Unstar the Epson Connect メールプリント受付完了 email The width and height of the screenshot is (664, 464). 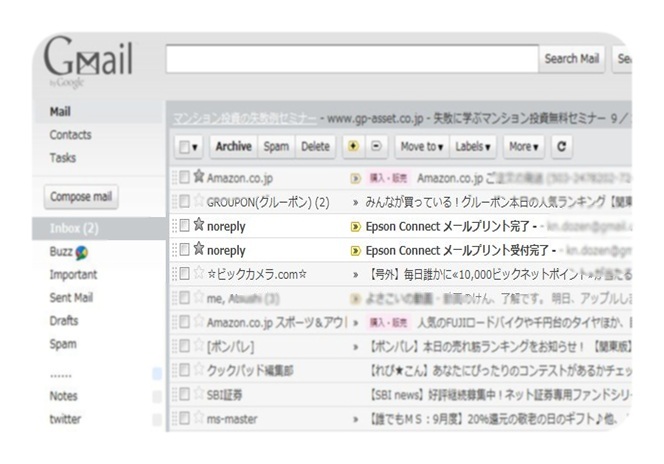199,249
